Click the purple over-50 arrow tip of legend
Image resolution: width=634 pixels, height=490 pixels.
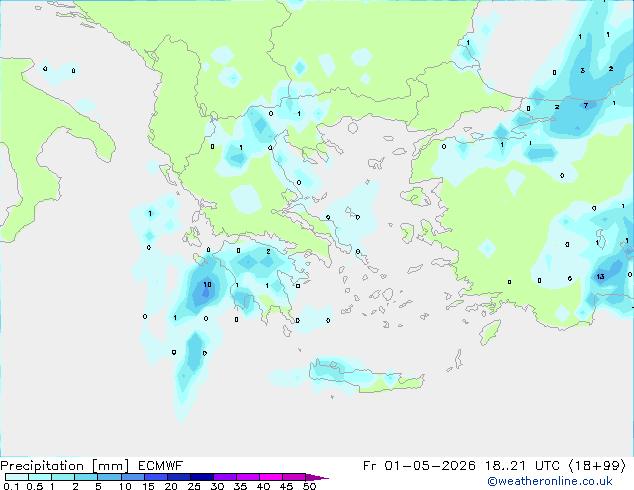pyautogui.click(x=317, y=477)
